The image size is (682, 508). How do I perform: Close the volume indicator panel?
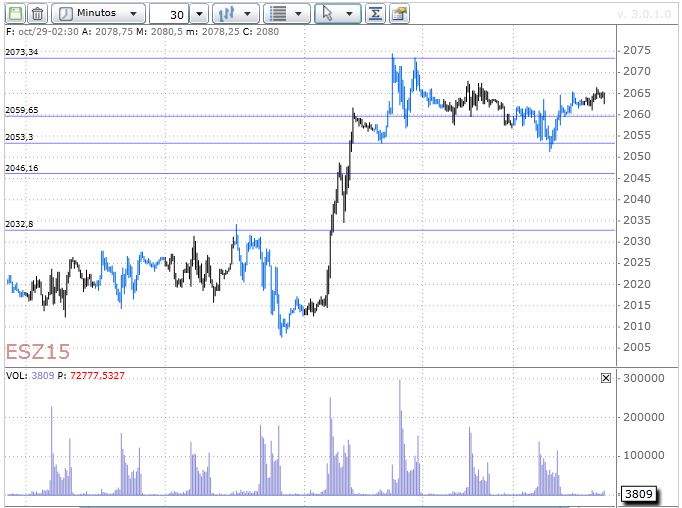(605, 378)
